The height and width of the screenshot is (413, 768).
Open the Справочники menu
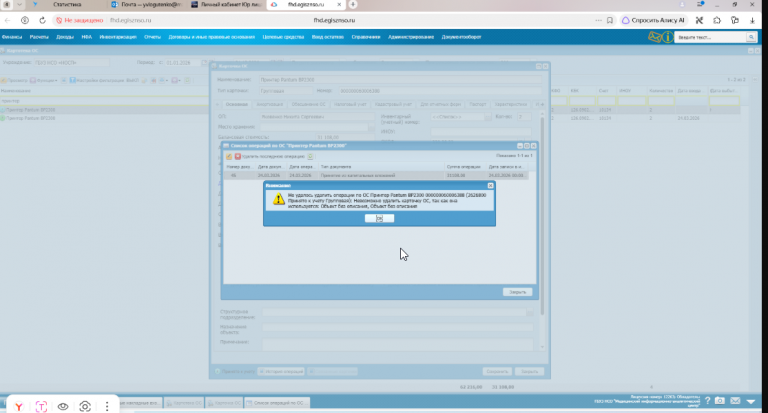pyautogui.click(x=366, y=37)
